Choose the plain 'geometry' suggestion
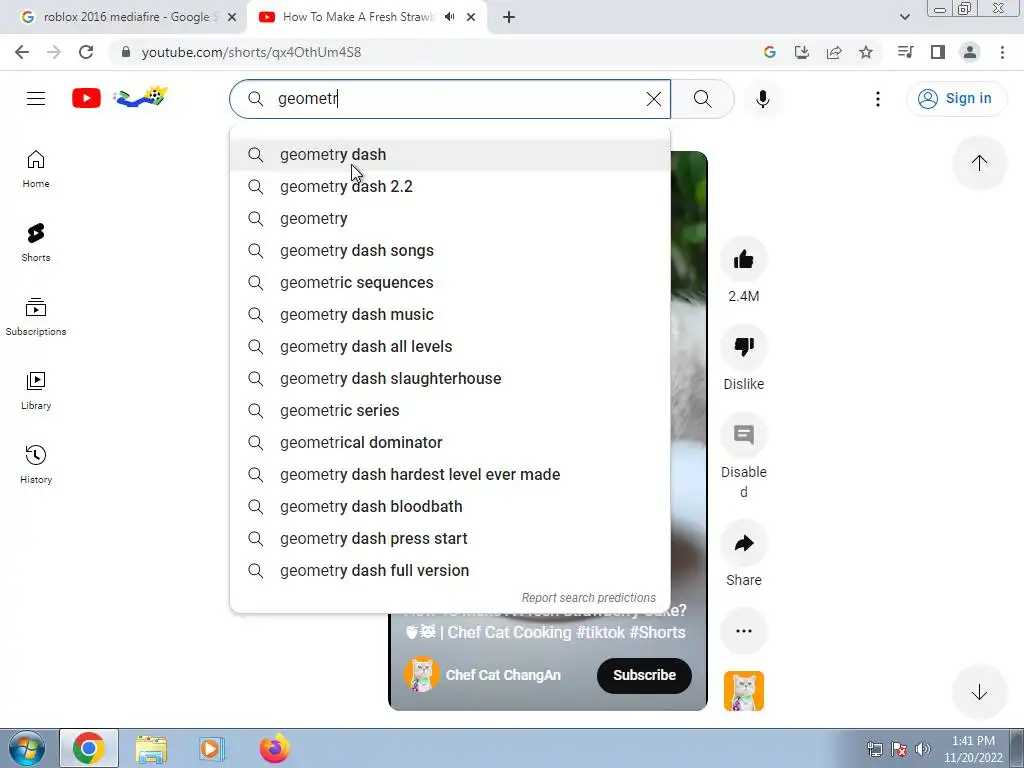The width and height of the screenshot is (1024, 768). pyautogui.click(x=450, y=219)
